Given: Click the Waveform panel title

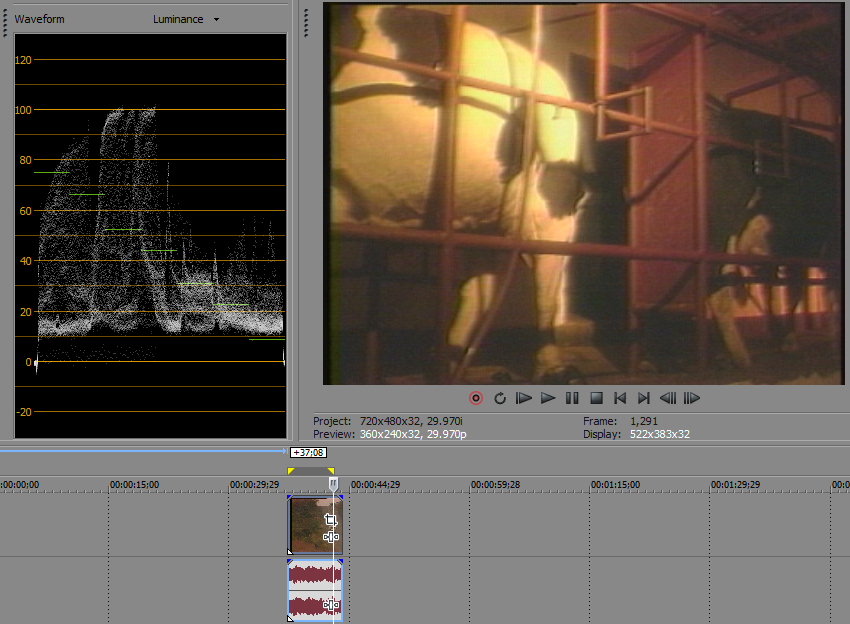Looking at the screenshot, I should 40,19.
